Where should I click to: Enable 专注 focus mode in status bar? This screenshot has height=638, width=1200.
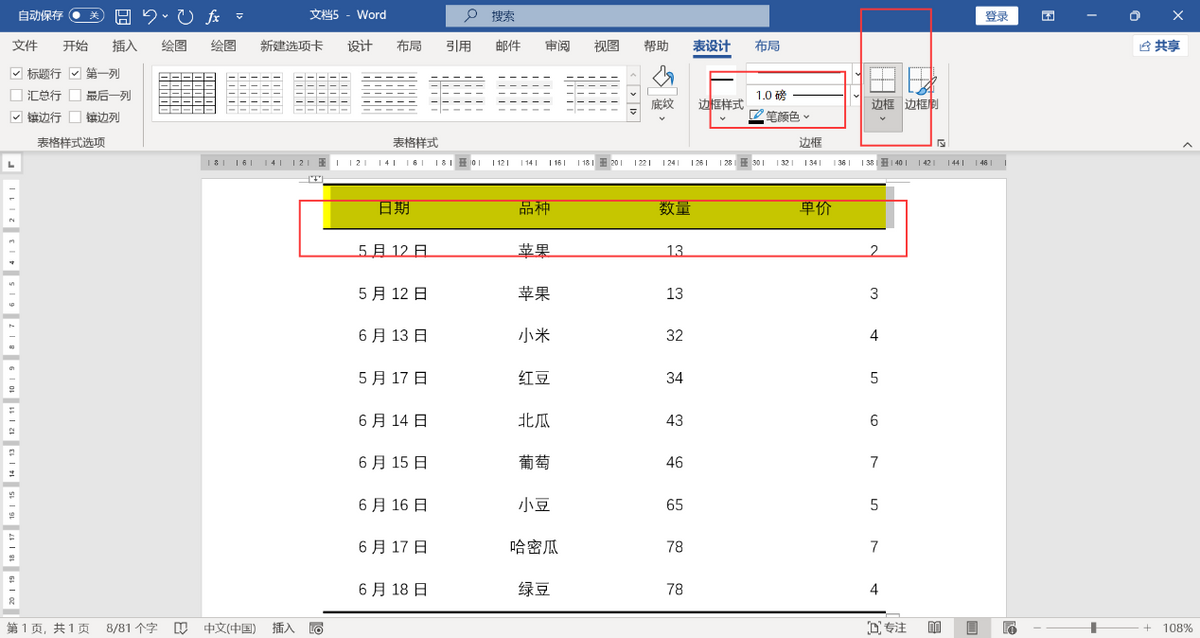click(x=886, y=628)
